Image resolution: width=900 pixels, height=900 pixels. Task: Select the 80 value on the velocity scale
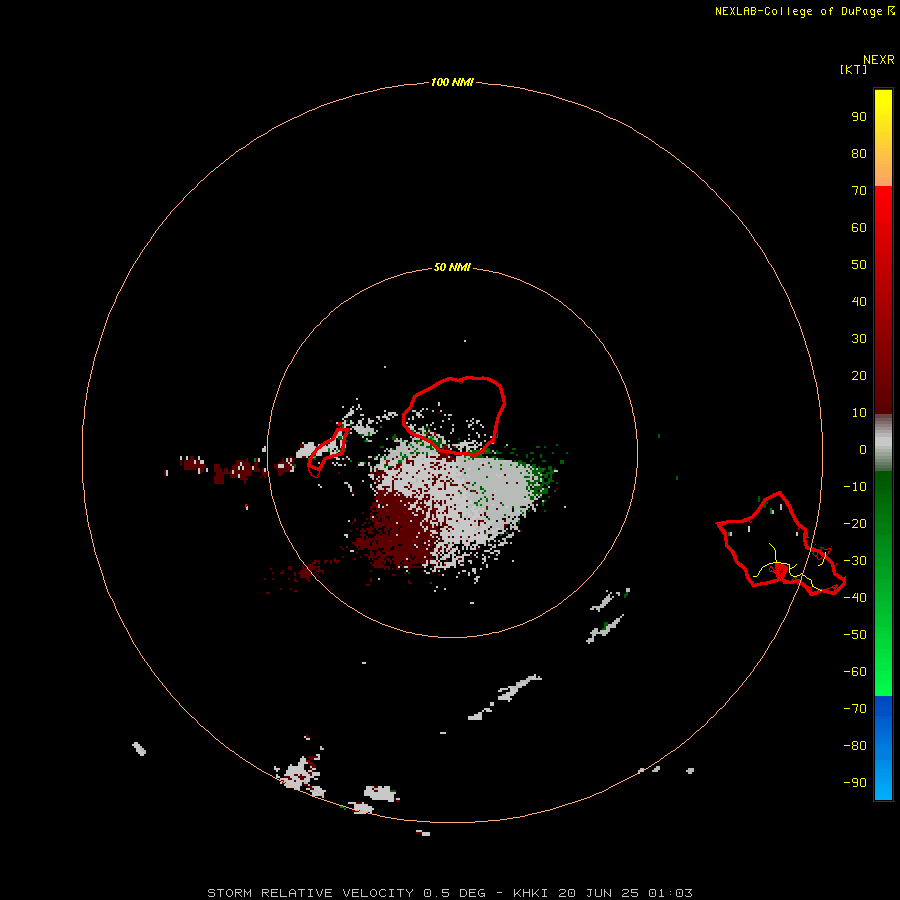[859, 153]
